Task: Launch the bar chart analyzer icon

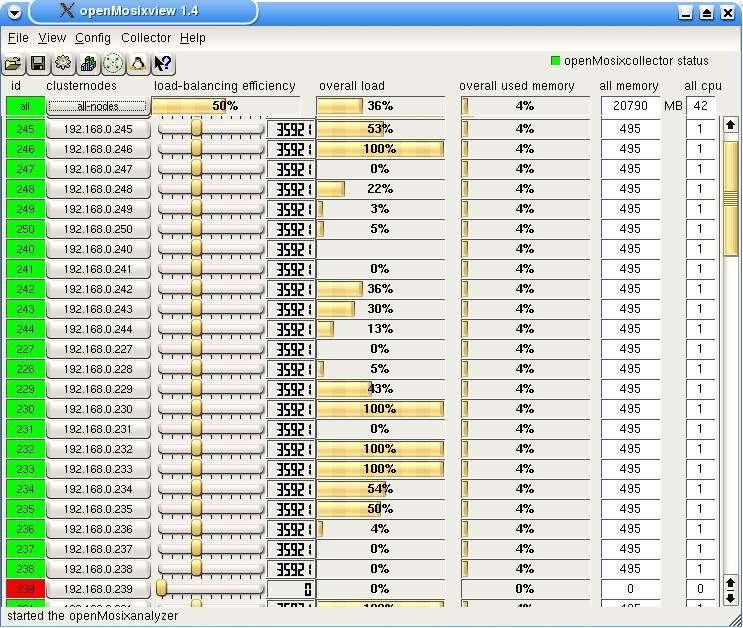Action: click(x=88, y=64)
